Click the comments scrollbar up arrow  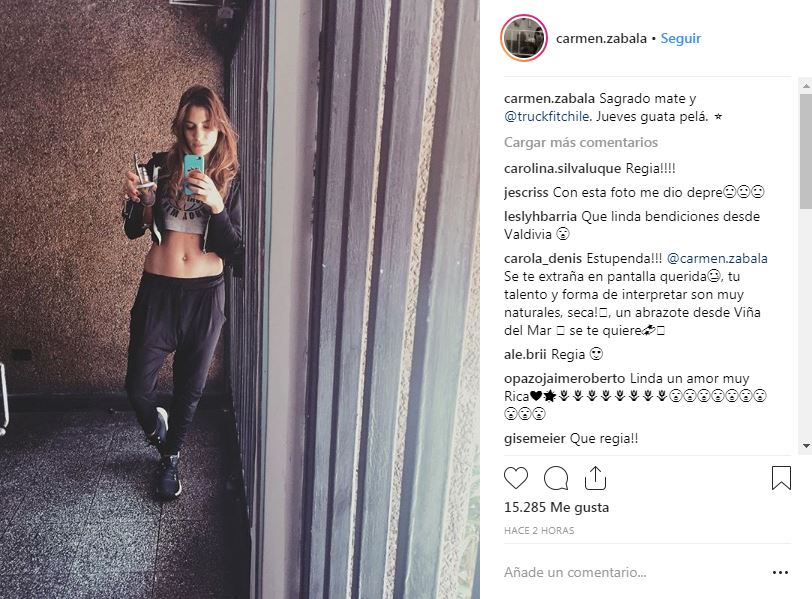click(x=806, y=86)
